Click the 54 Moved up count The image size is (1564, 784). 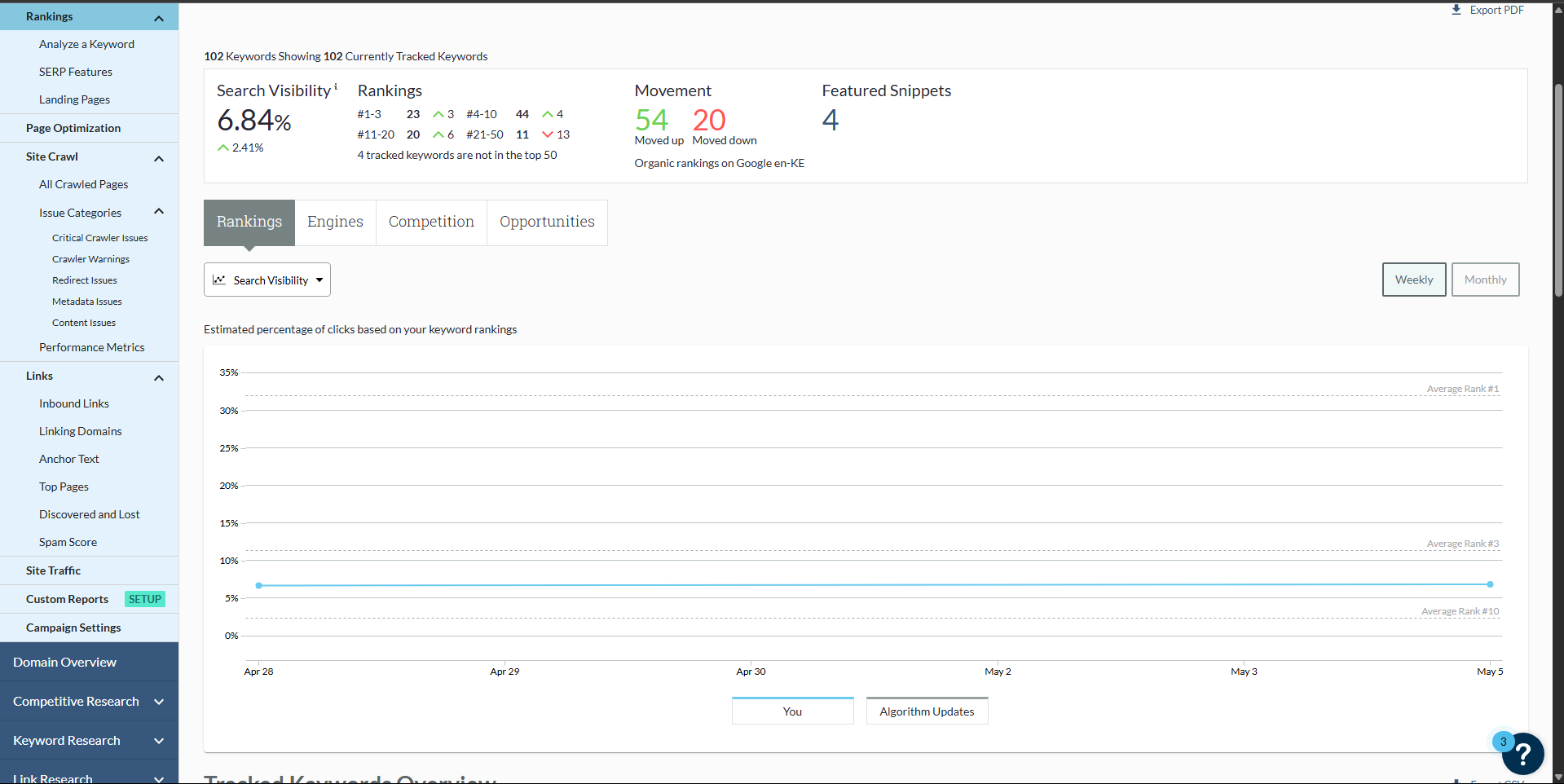[652, 120]
